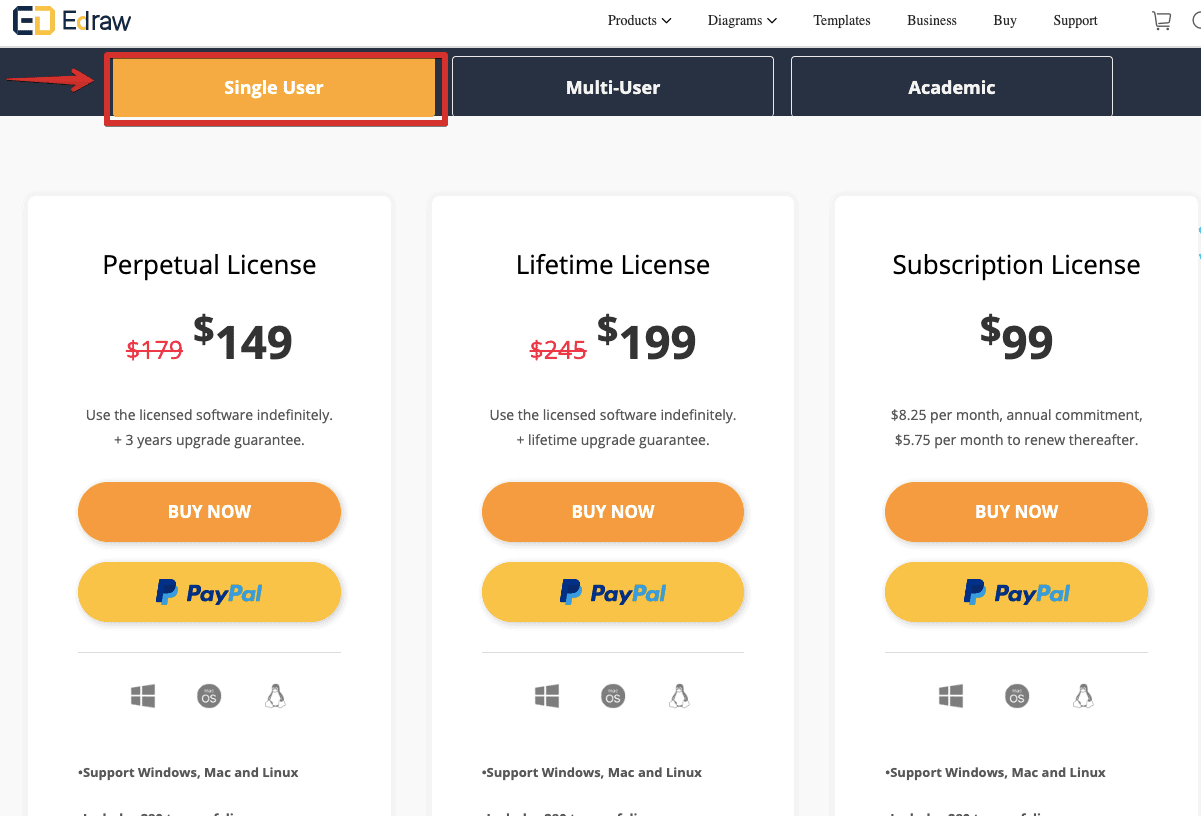
Task: Click the Business navigation link
Action: click(x=932, y=21)
